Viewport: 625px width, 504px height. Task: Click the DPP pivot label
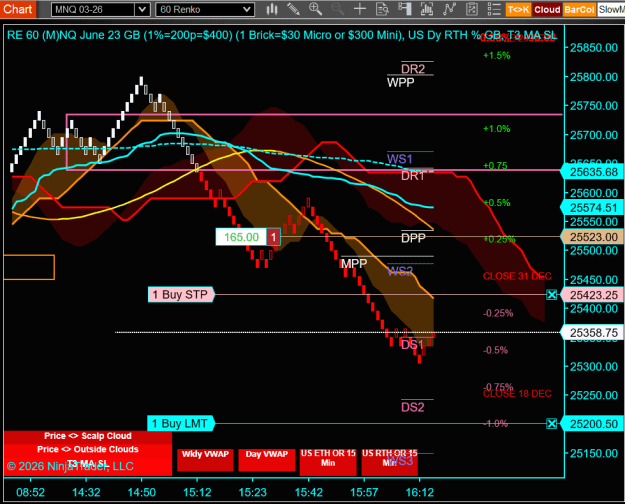(x=413, y=238)
